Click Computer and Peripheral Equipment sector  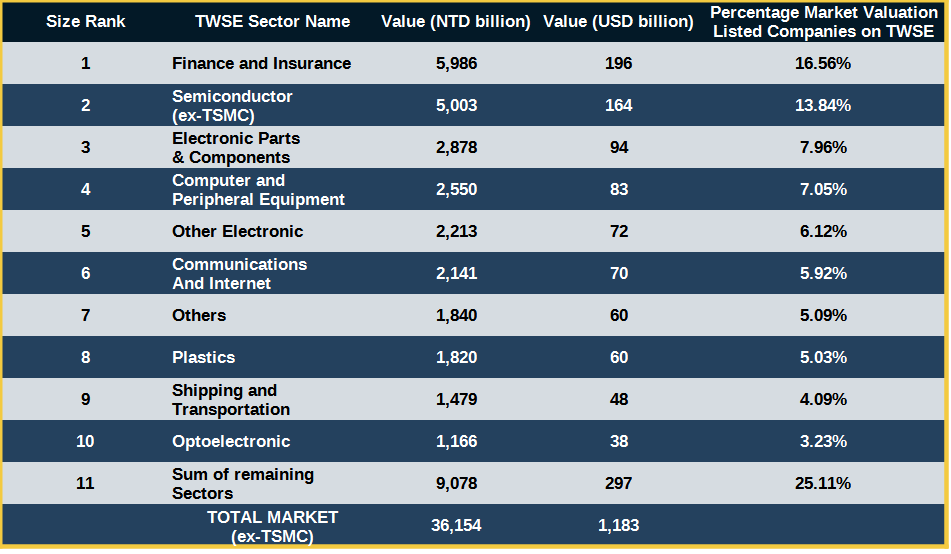(258, 189)
